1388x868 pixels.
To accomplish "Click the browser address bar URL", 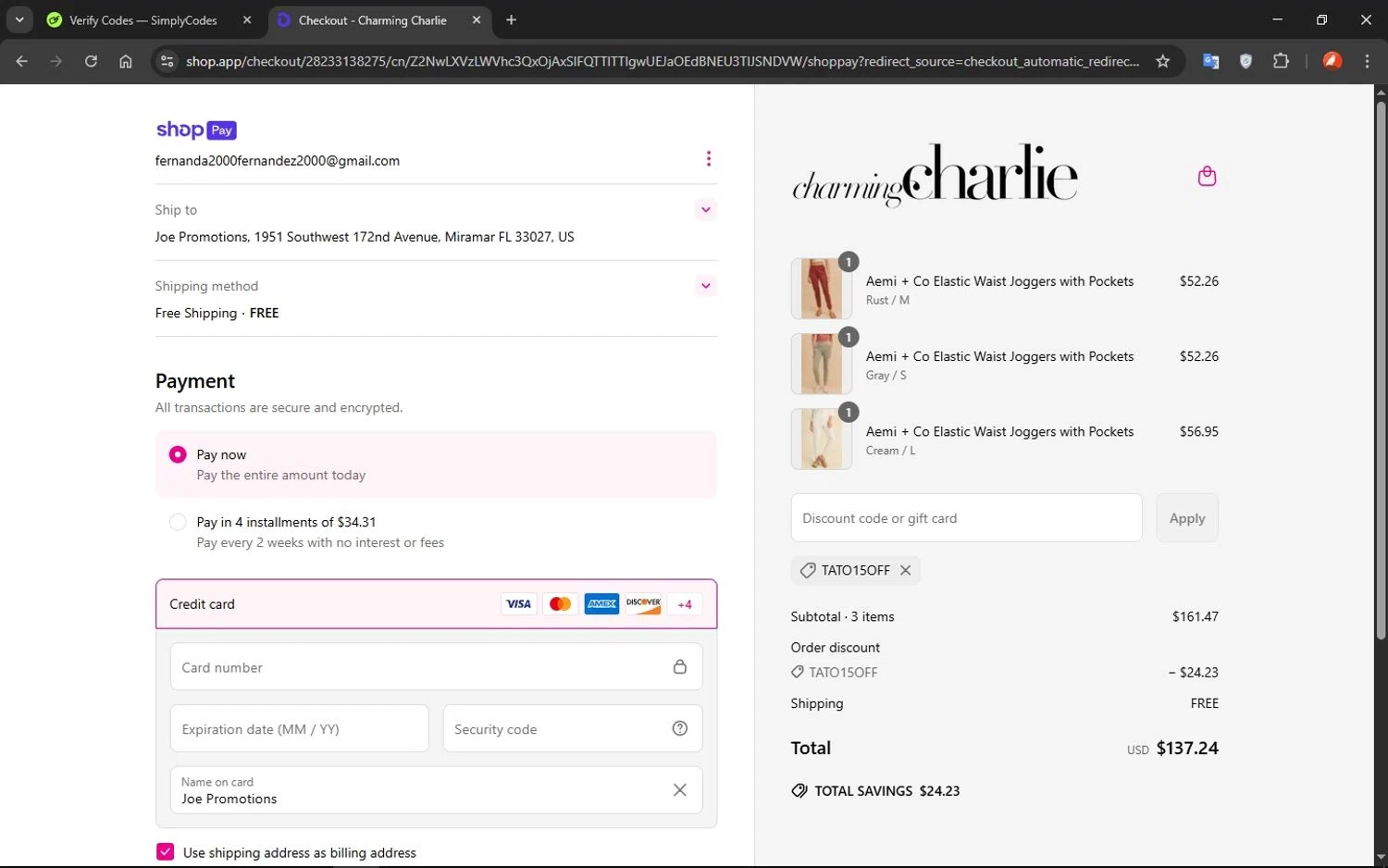I will pos(662,61).
